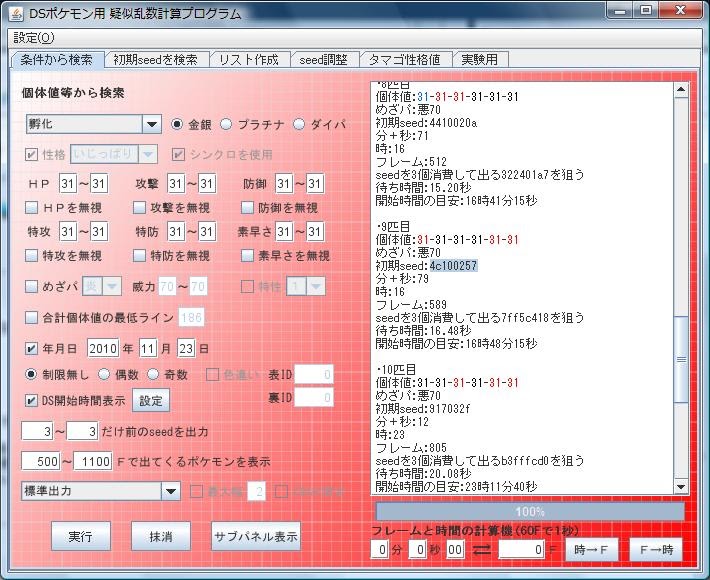Open the いじっぱり nature dropdown
710x580 pixels.
point(148,154)
